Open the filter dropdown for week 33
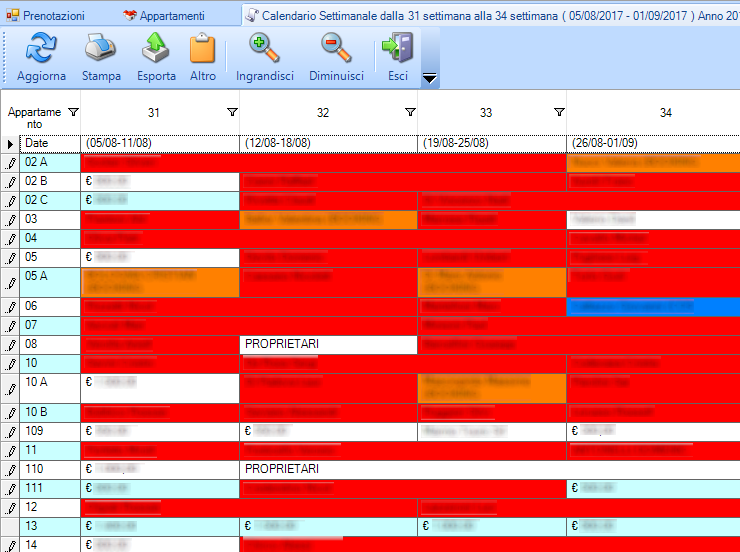This screenshot has height=552, width=740. (x=559, y=112)
